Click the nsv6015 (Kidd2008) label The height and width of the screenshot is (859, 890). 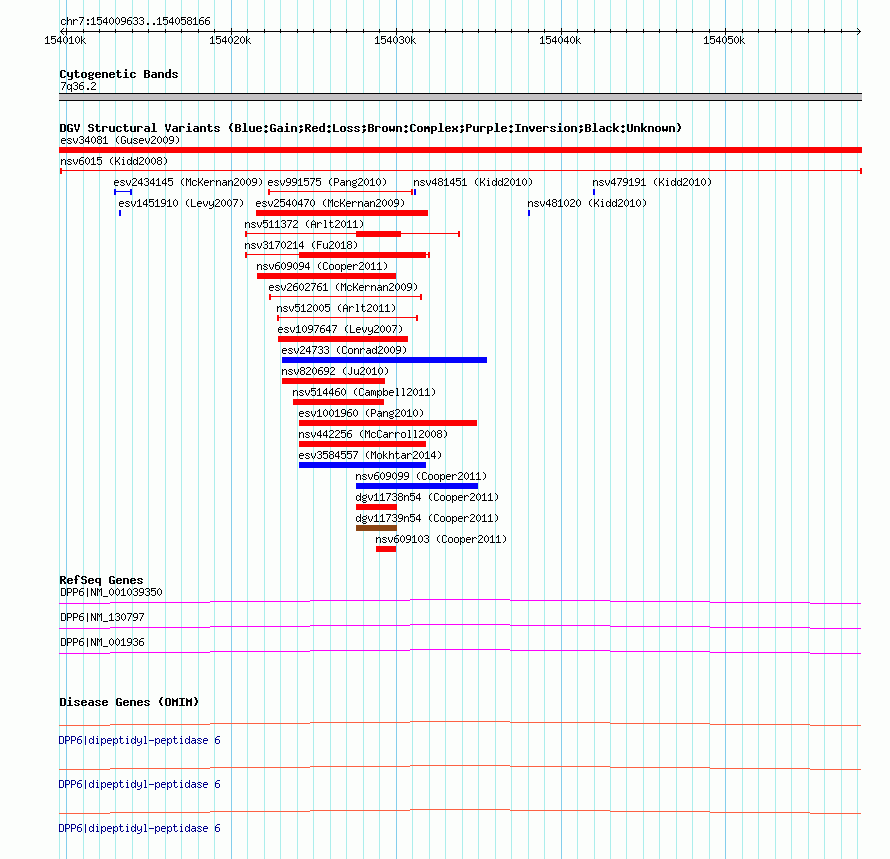(x=114, y=161)
